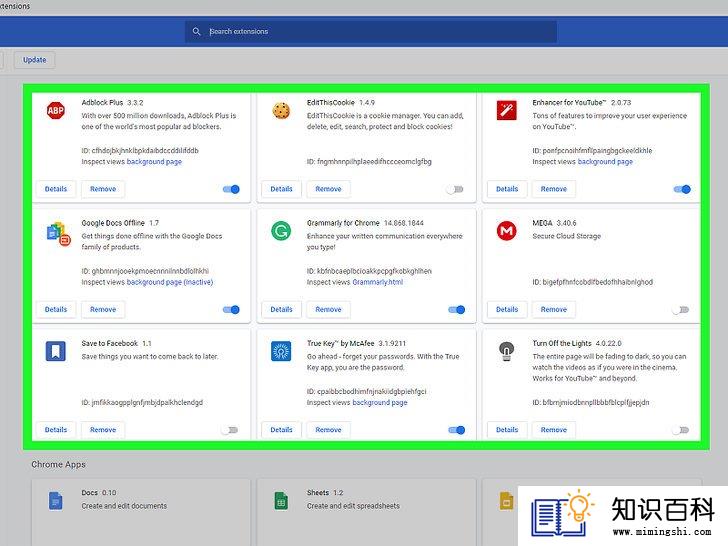Open Details for MEGA
Screen dimensions: 728x546
pos(507,309)
